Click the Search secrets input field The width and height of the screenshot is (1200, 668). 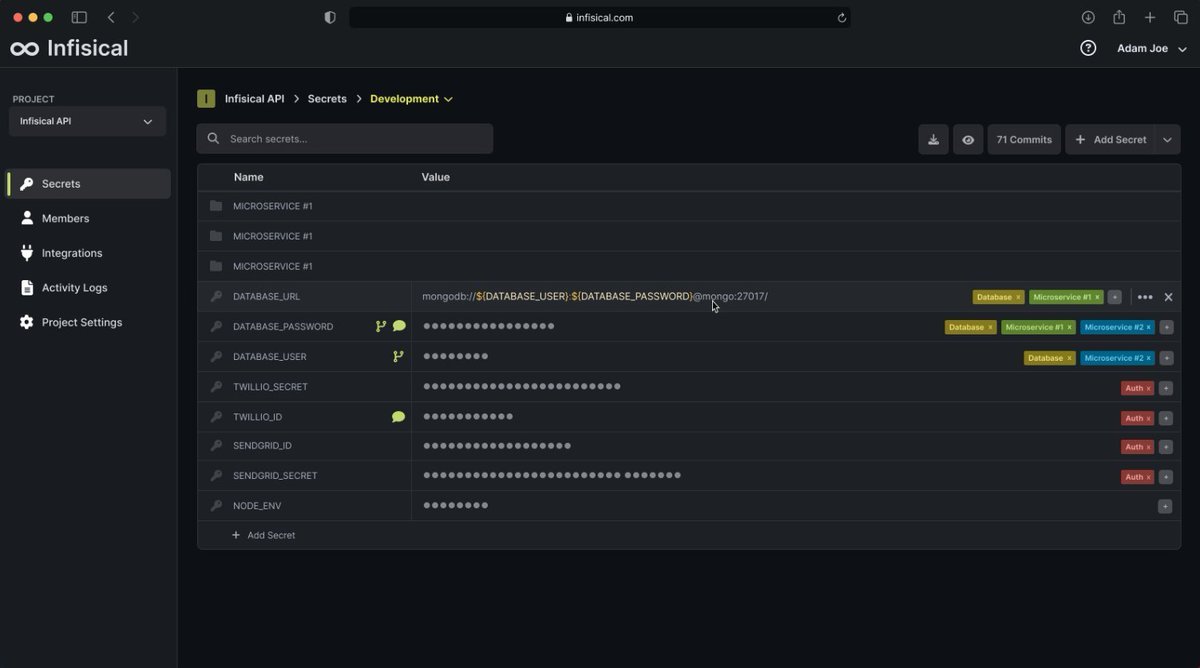[345, 139]
